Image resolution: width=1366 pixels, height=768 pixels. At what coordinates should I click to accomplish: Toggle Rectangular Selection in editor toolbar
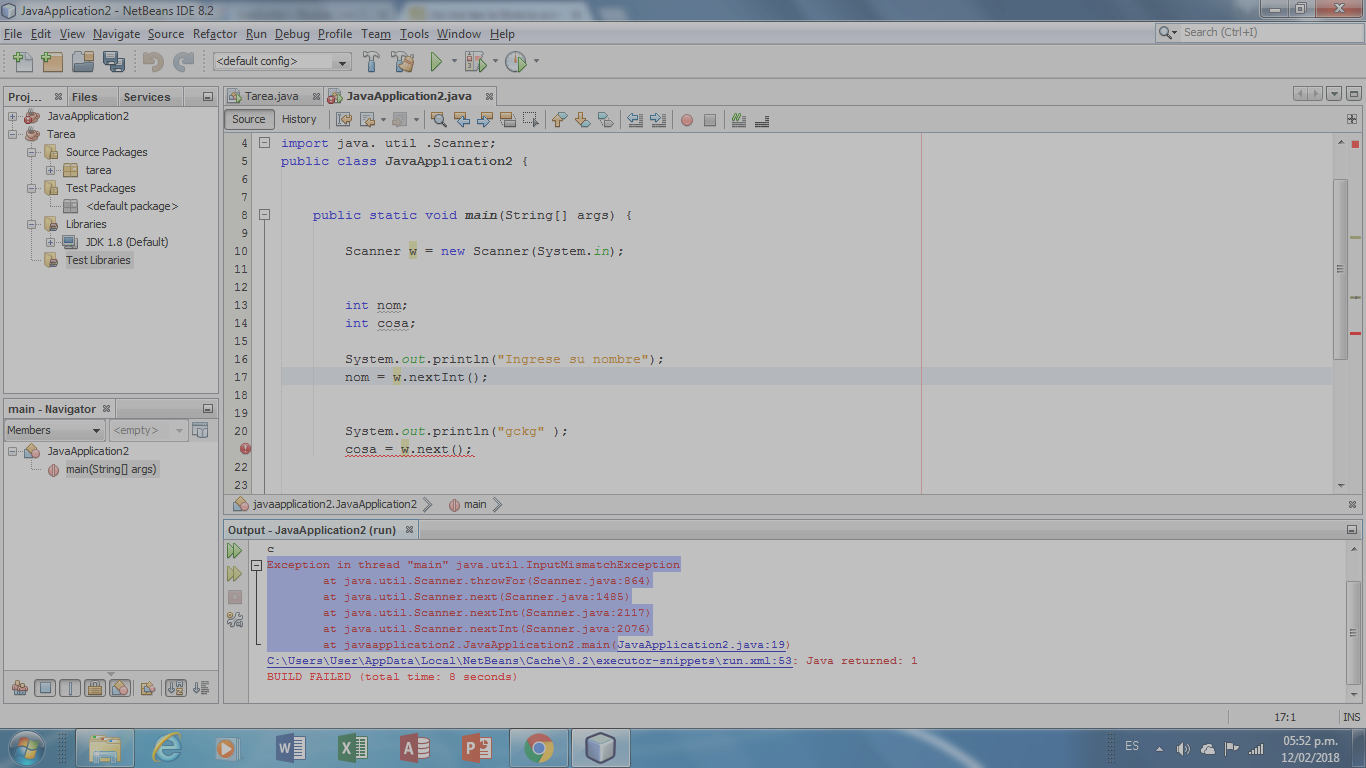click(530, 120)
